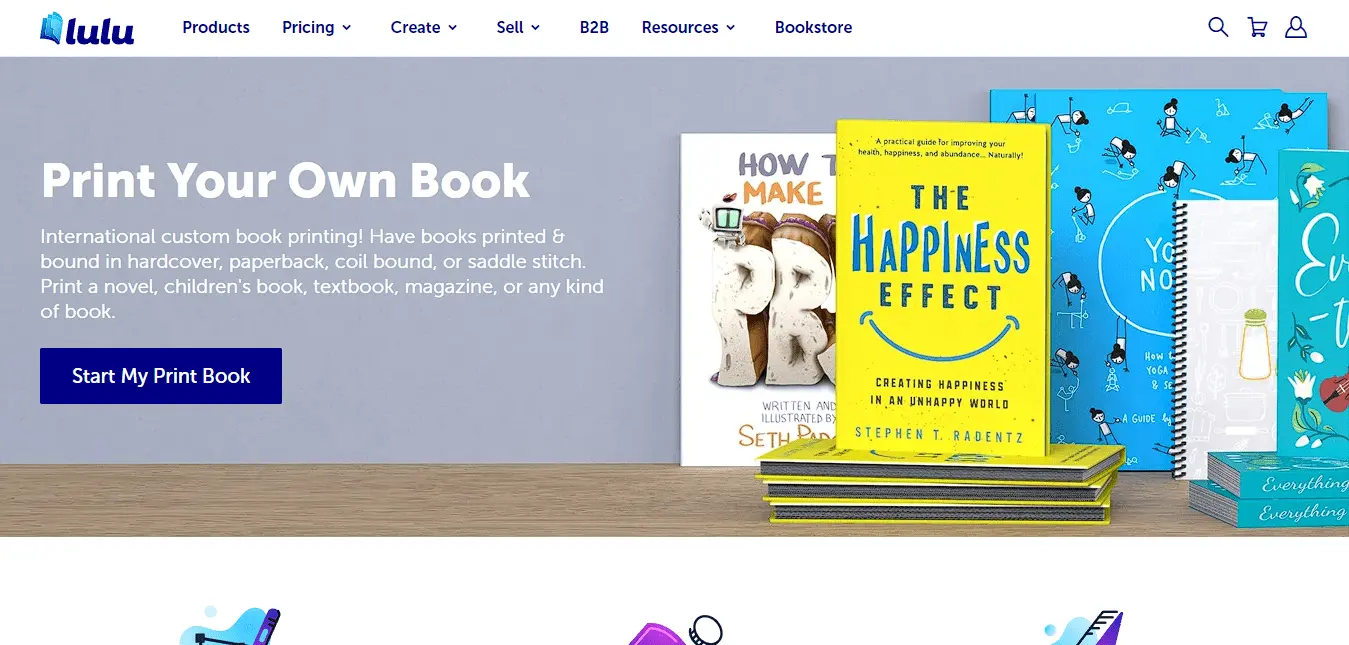
Task: Click the ruler illustration icon at bottom right
Action: click(x=1085, y=627)
